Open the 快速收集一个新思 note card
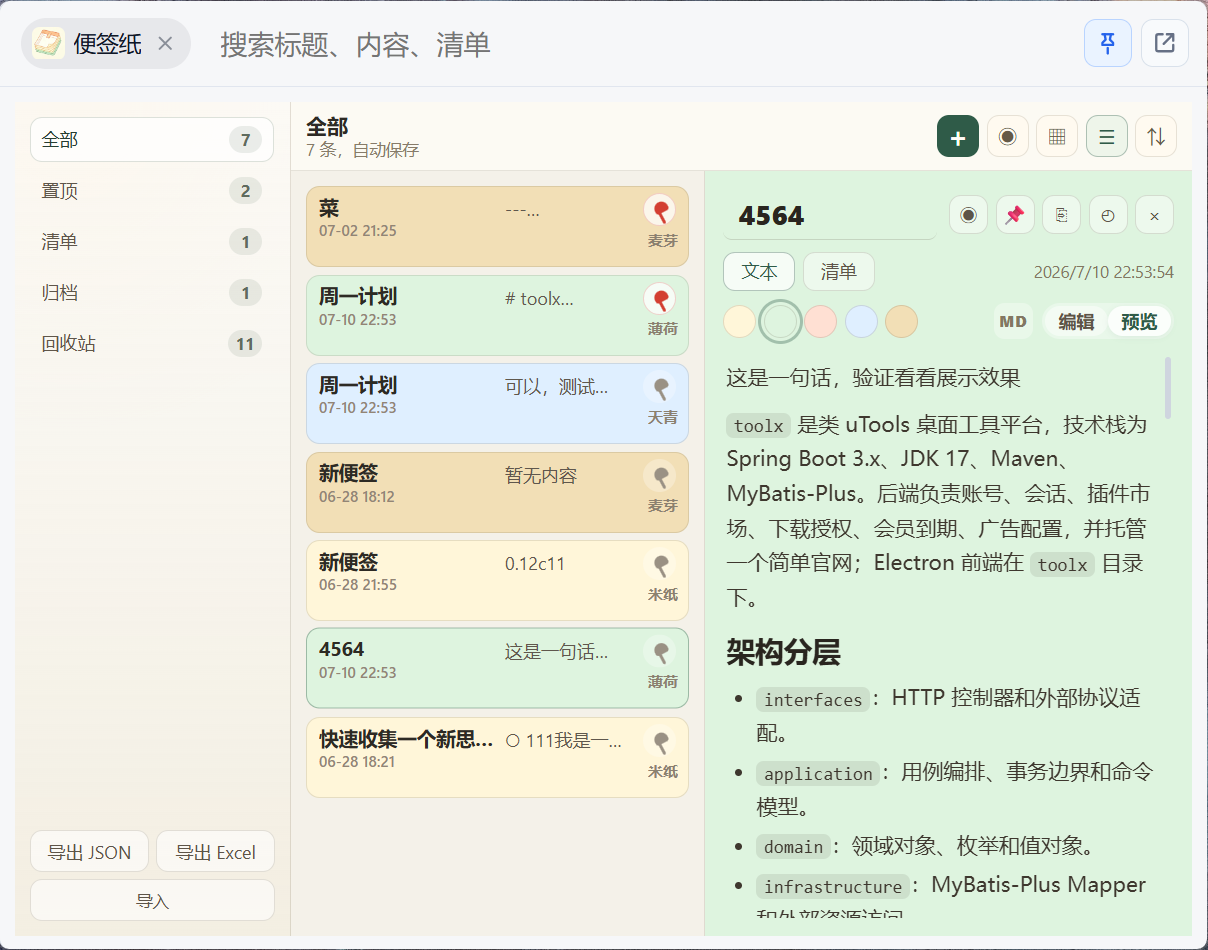 tap(497, 757)
